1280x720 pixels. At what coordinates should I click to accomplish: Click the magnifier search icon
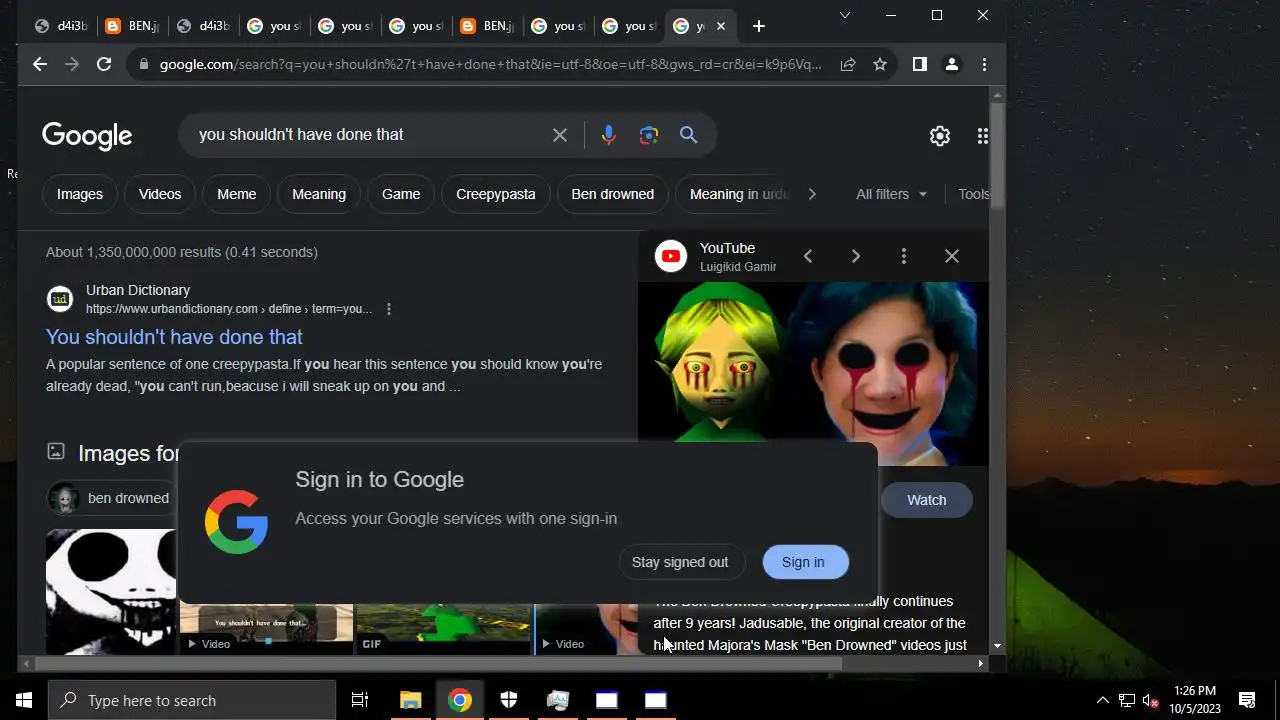pos(689,135)
